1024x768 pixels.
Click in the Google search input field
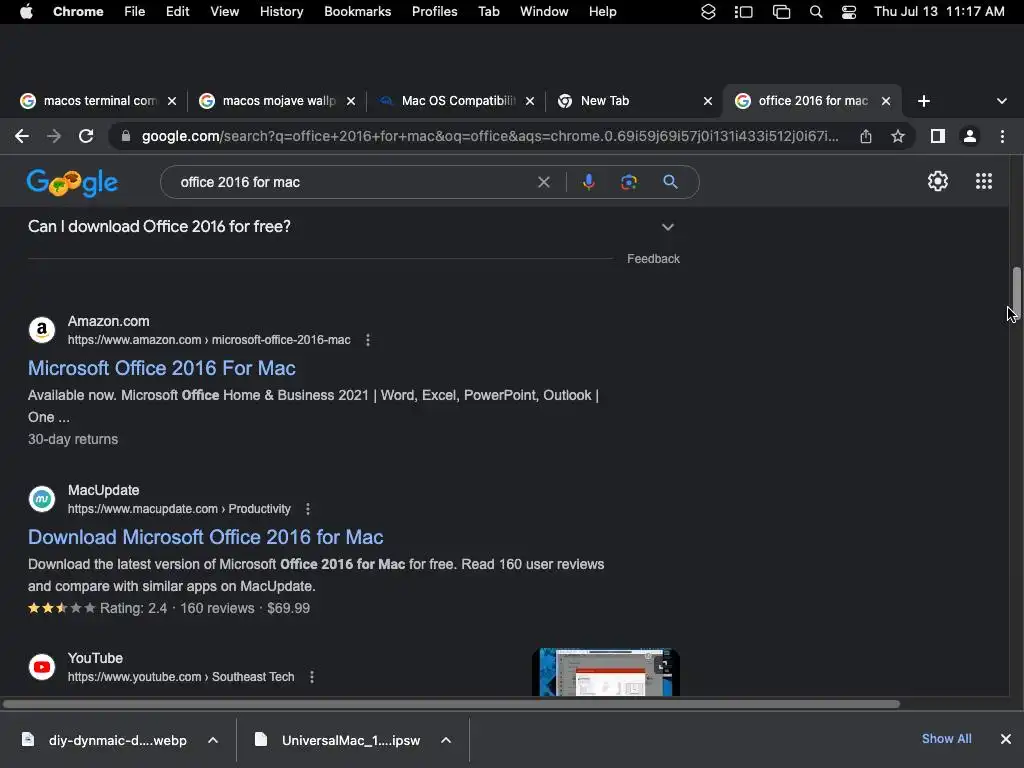353,182
